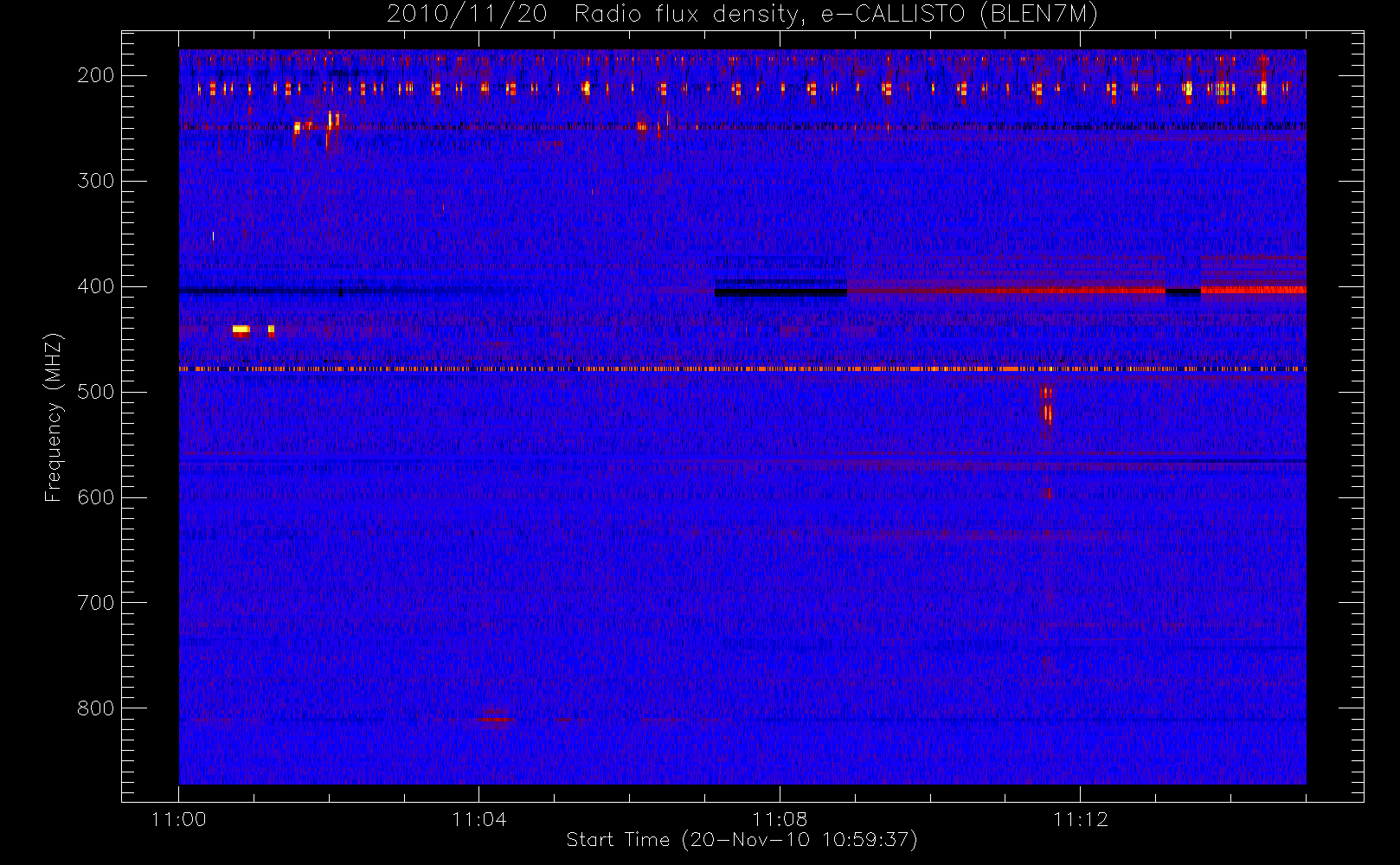Click the 11:12 time axis label
The width and height of the screenshot is (1400, 865).
(x=1080, y=819)
